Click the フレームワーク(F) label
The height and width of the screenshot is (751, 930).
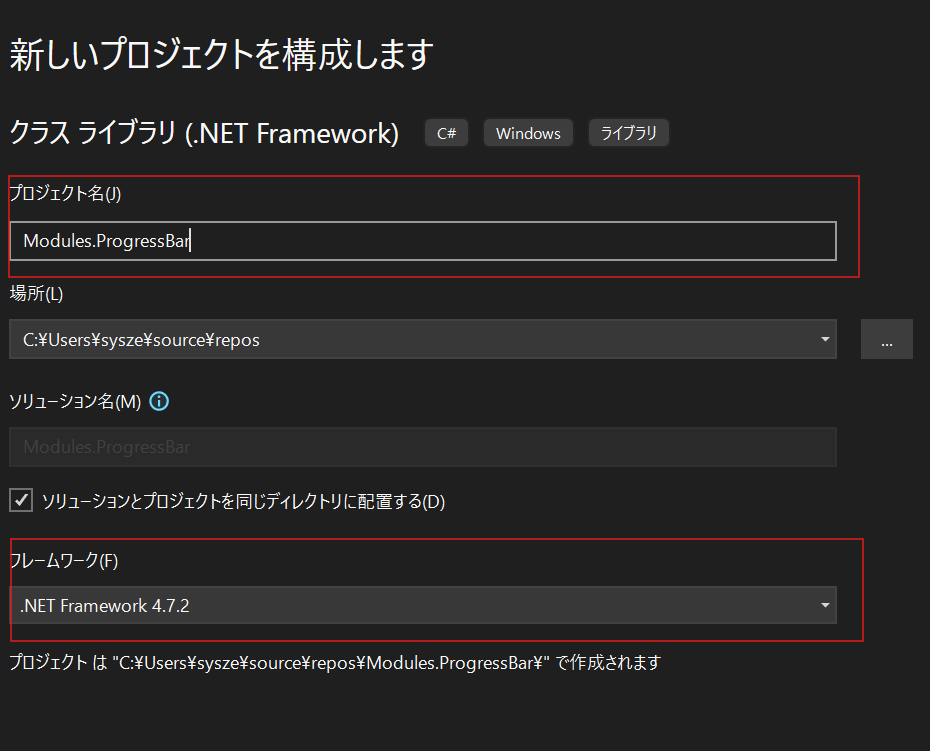tap(64, 561)
